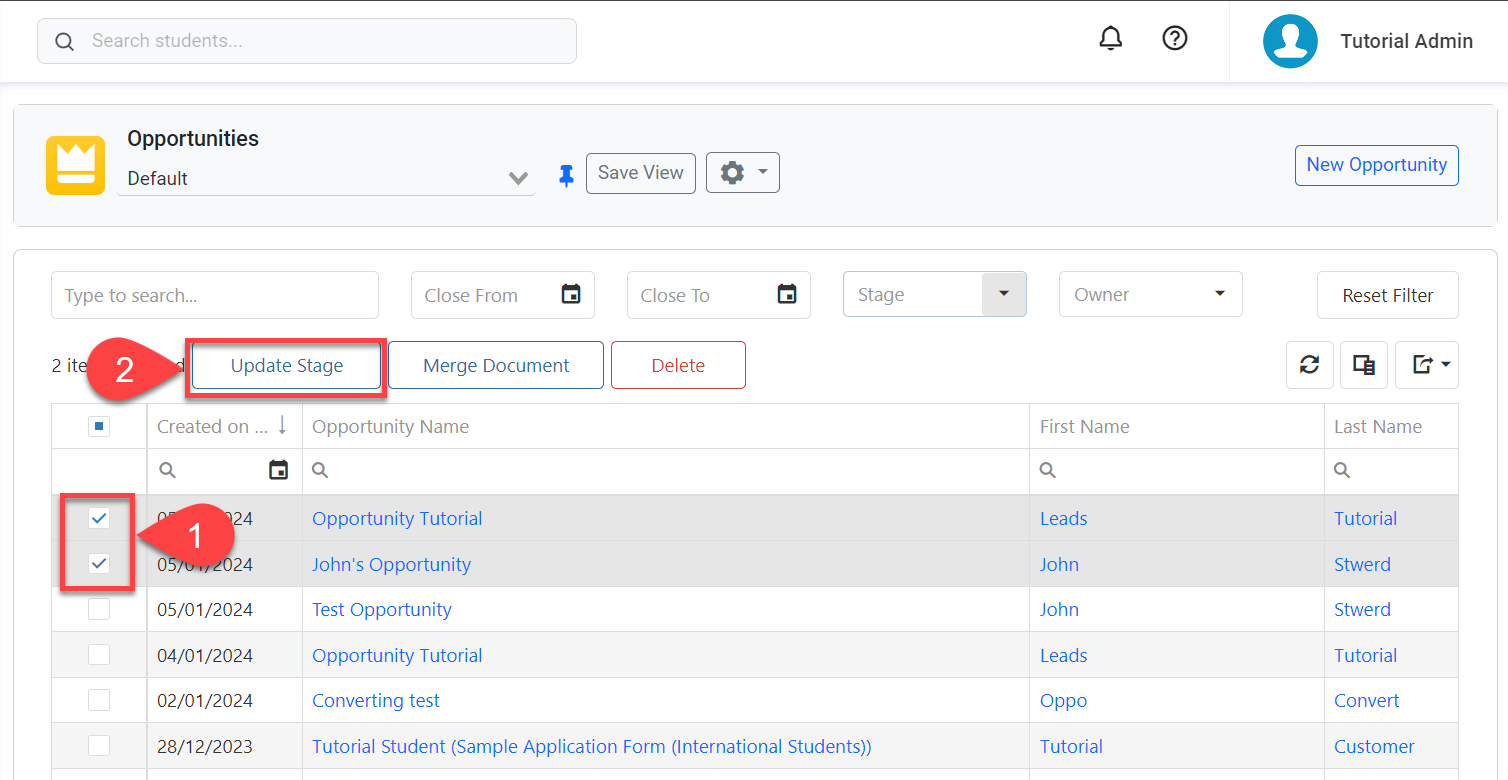The image size is (1508, 780).
Task: Click Stwerd in John's Opportunity row
Action: pos(1362,564)
